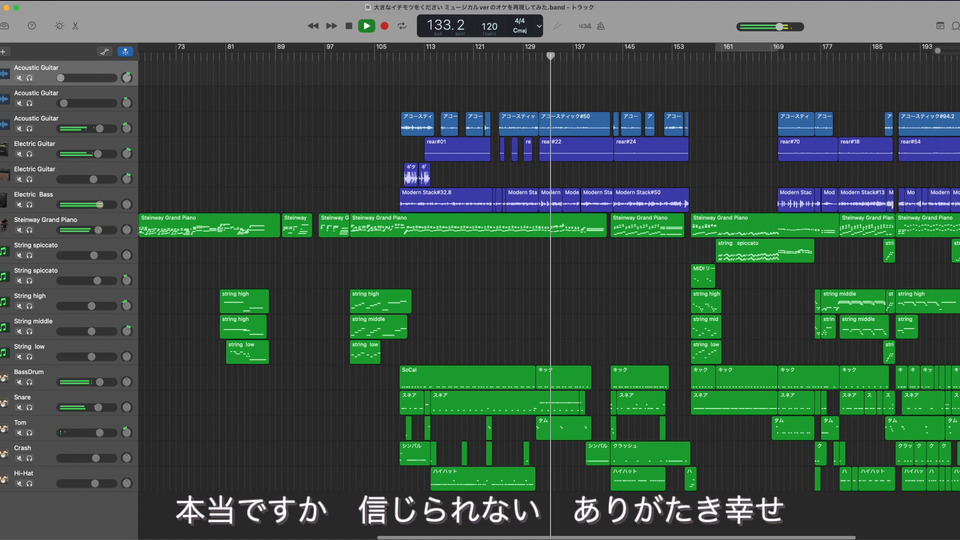Open the Smart Controls dial icon
The width and height of the screenshot is (960, 540).
[x=59, y=26]
